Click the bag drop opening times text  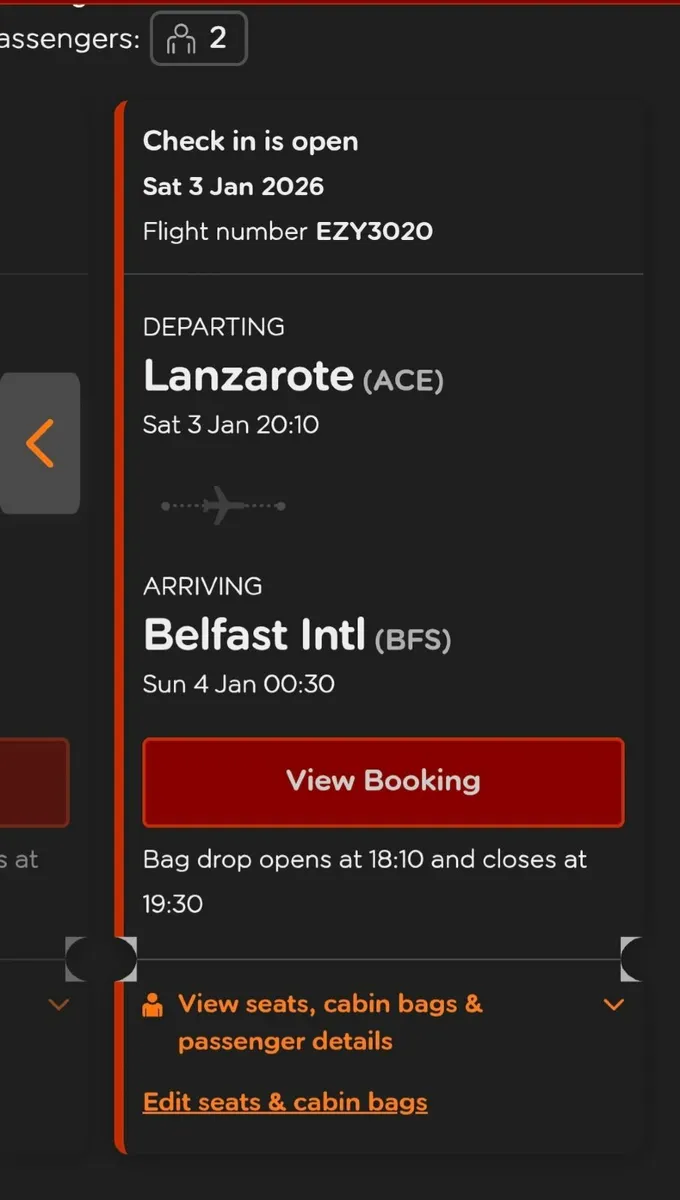(x=364, y=880)
